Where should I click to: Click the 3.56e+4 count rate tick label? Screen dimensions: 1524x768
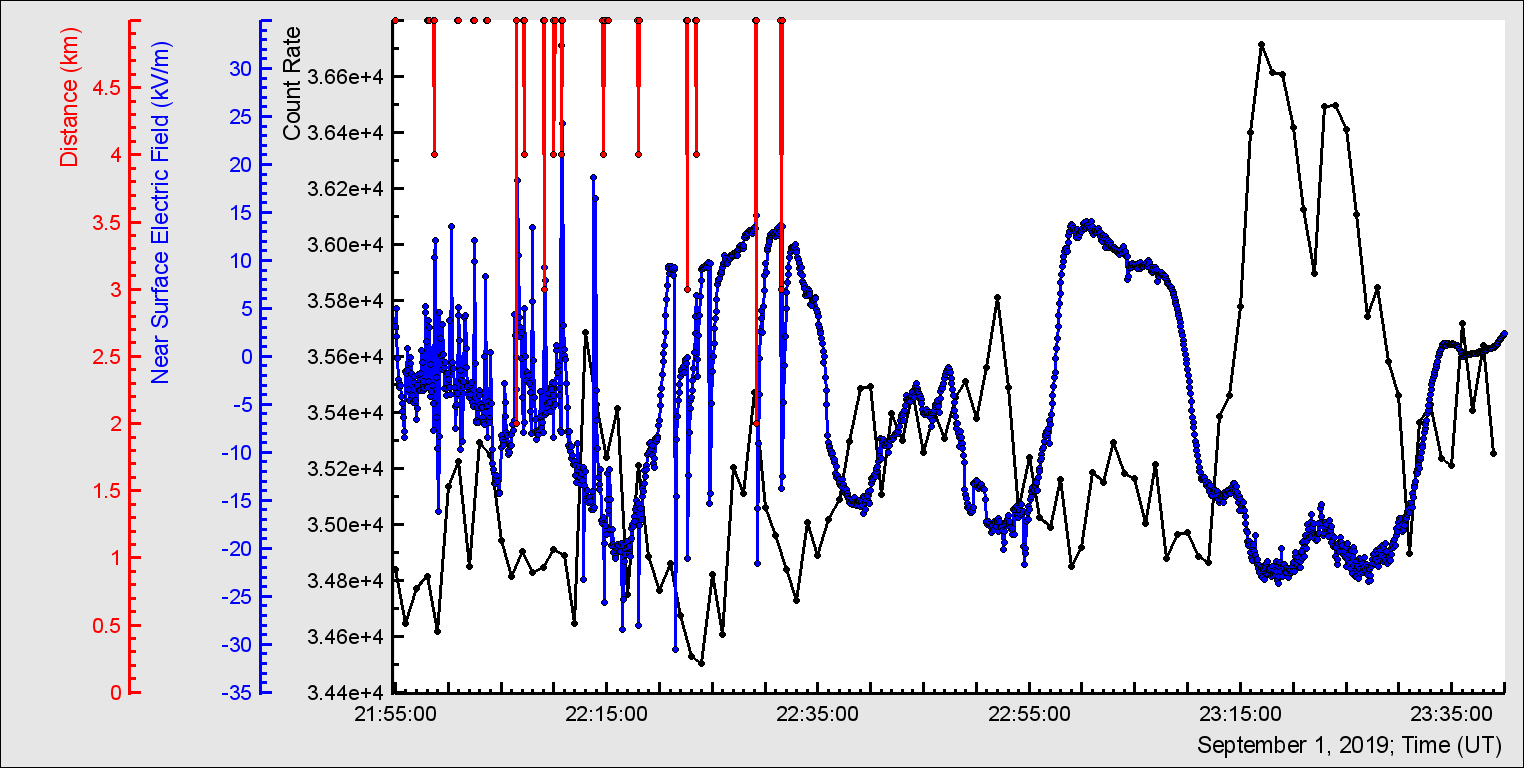pos(344,357)
